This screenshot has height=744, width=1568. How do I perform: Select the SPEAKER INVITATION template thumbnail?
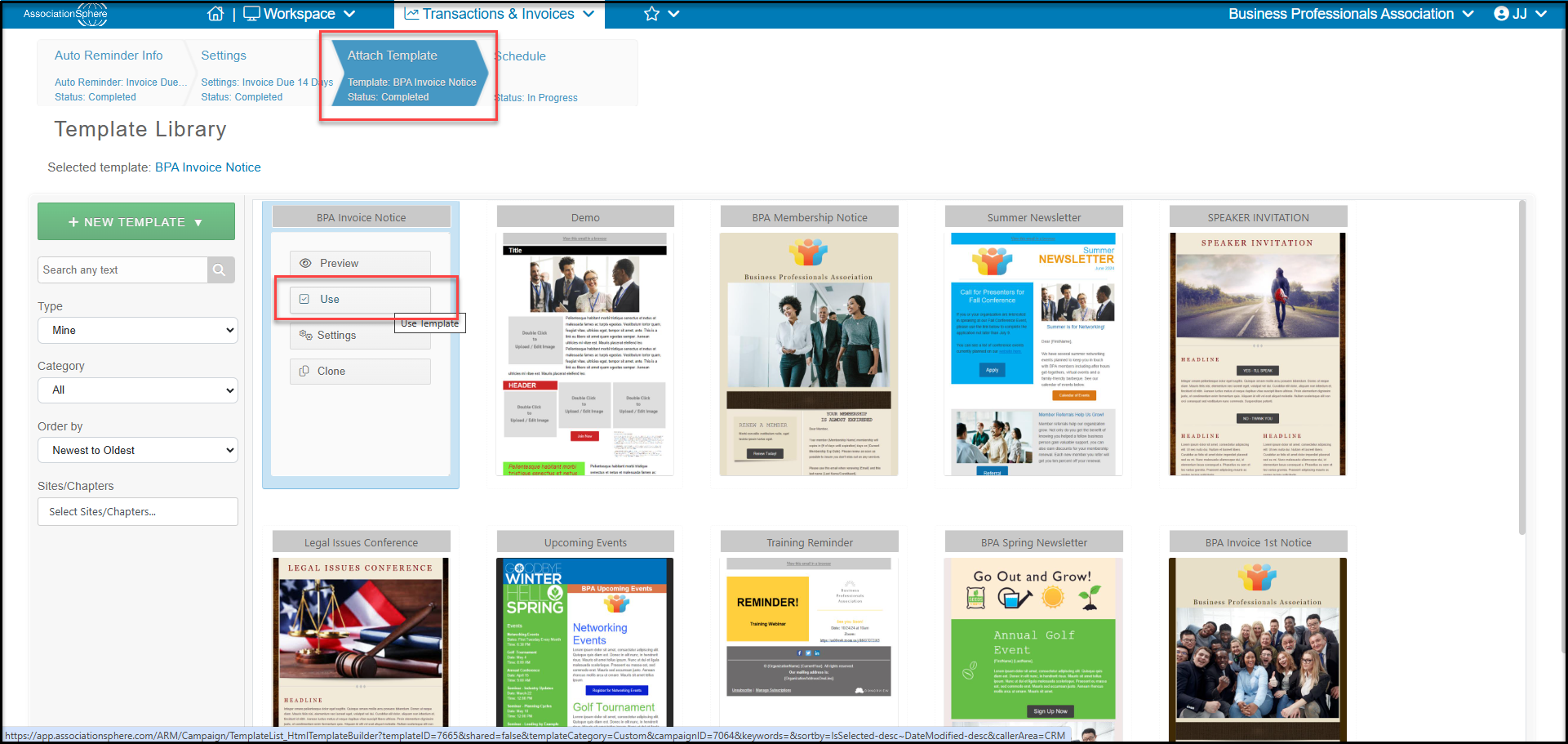tap(1258, 354)
